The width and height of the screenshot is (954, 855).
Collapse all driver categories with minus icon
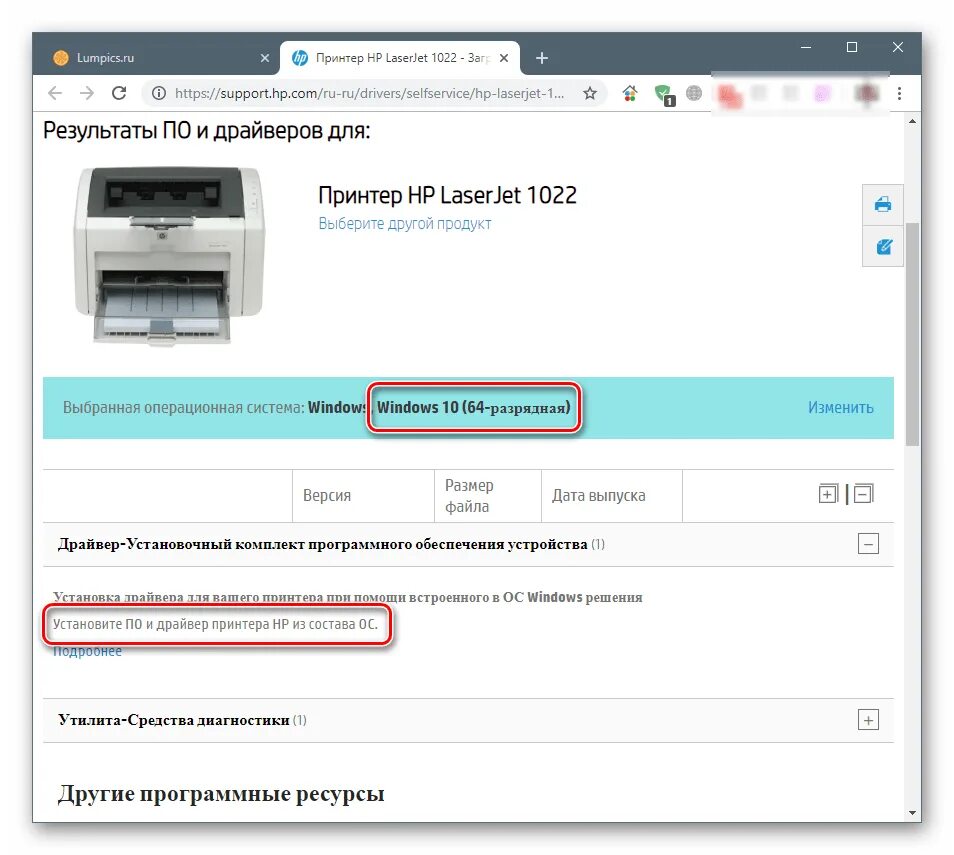(x=863, y=494)
